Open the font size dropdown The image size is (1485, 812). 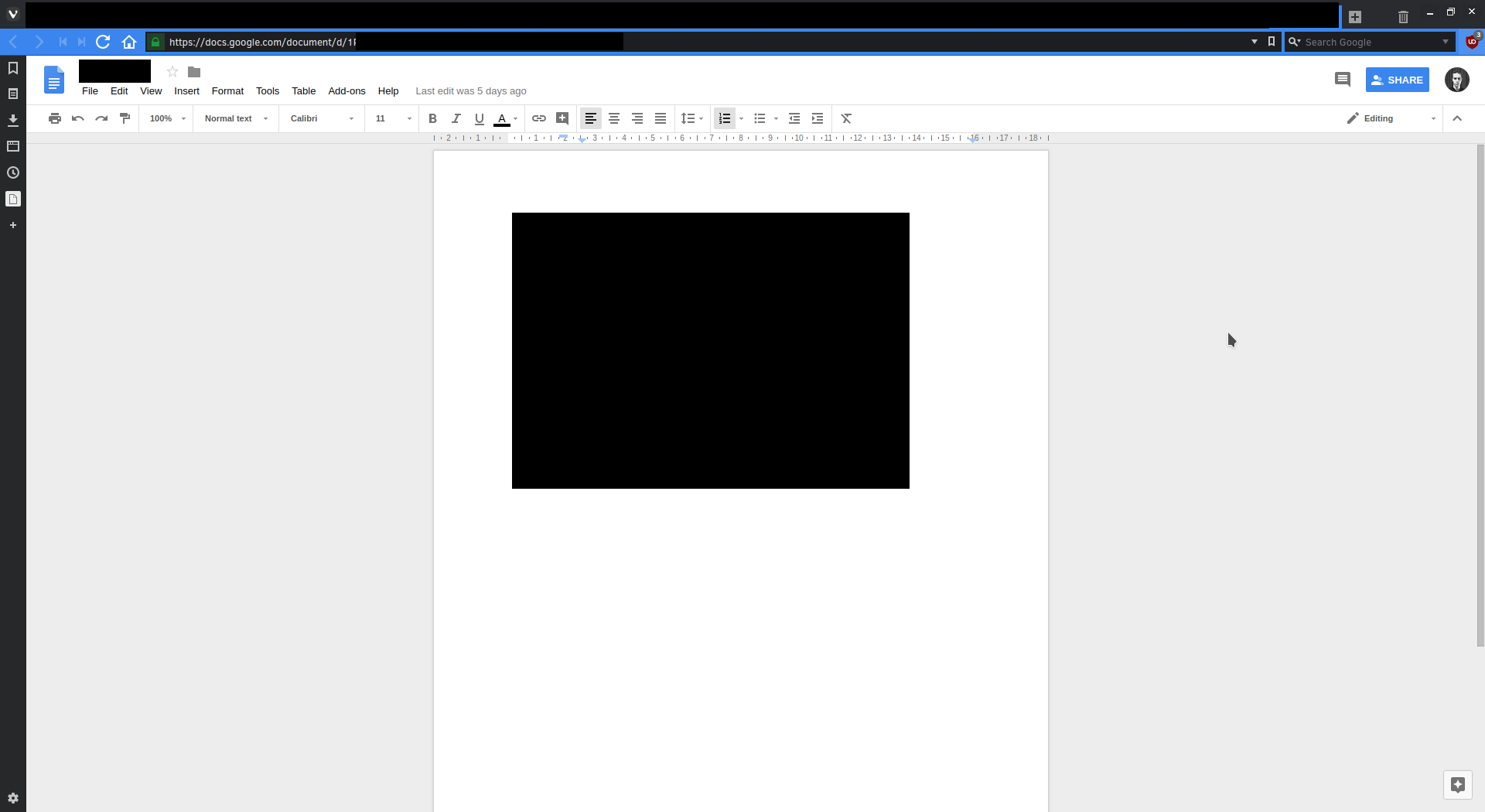point(393,118)
